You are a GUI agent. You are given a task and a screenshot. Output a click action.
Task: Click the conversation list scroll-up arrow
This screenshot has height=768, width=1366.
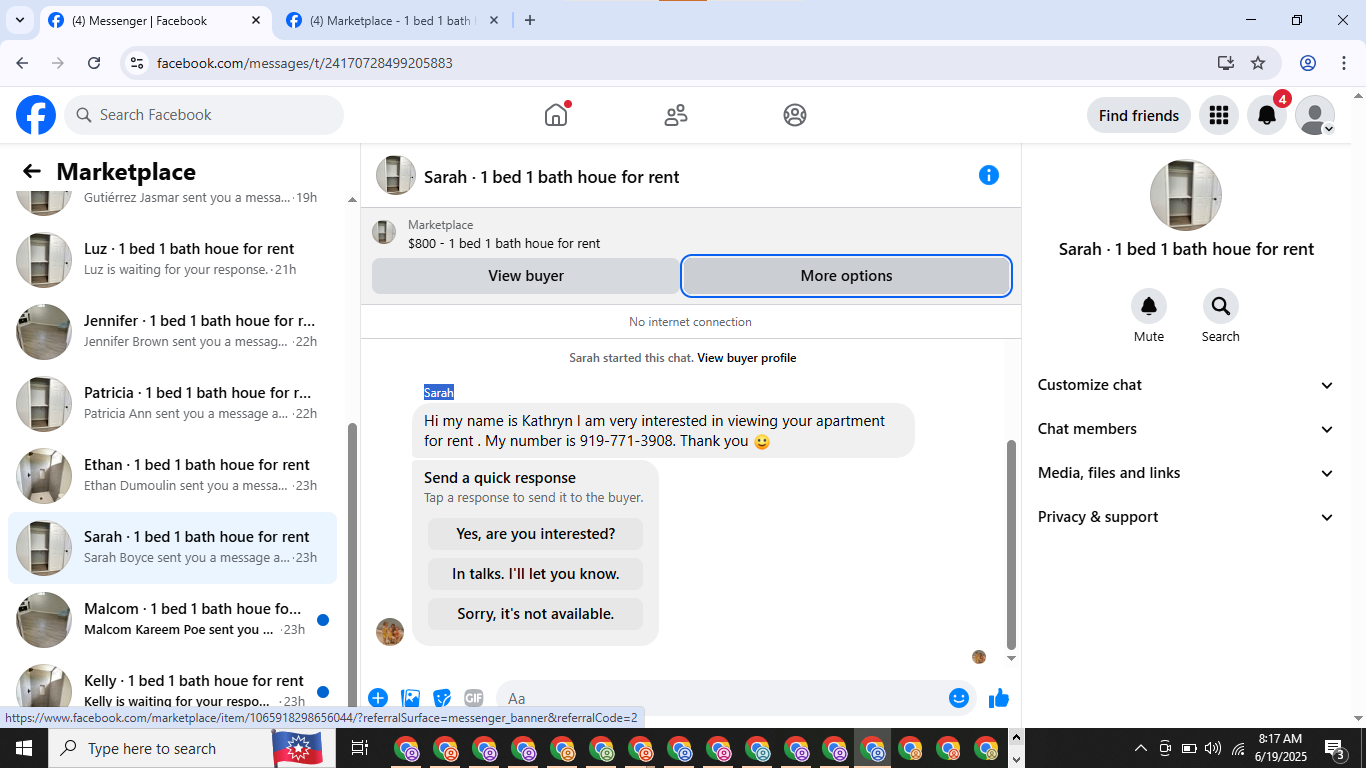point(351,200)
